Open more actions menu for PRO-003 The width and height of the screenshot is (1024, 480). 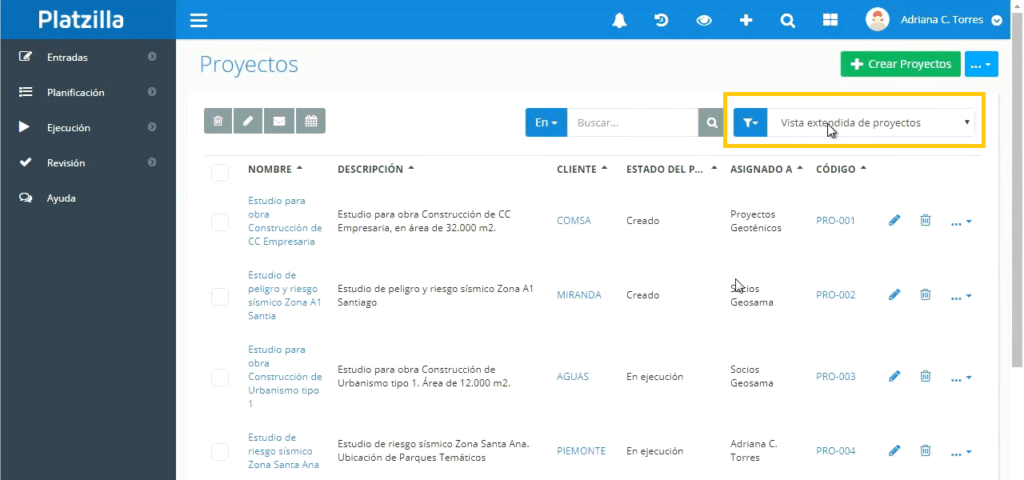(x=961, y=378)
